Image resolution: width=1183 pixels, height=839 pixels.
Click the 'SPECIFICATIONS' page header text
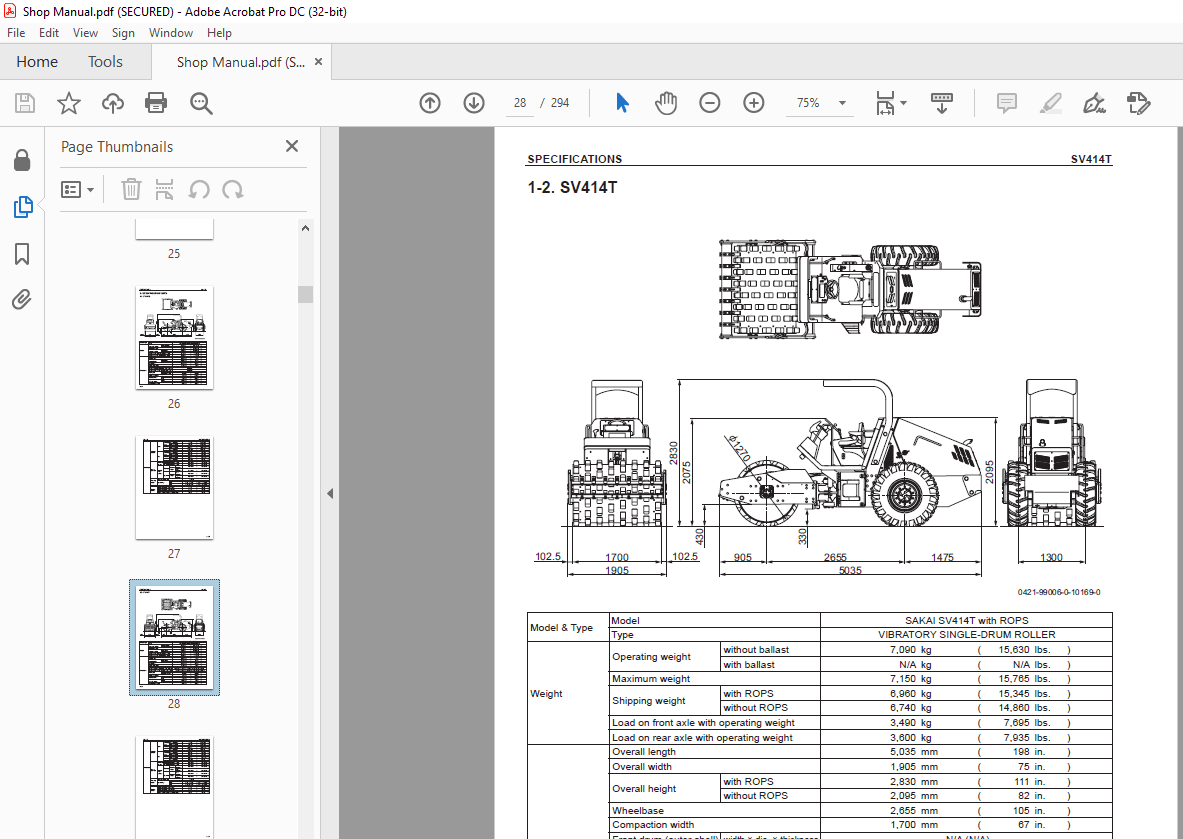575,158
